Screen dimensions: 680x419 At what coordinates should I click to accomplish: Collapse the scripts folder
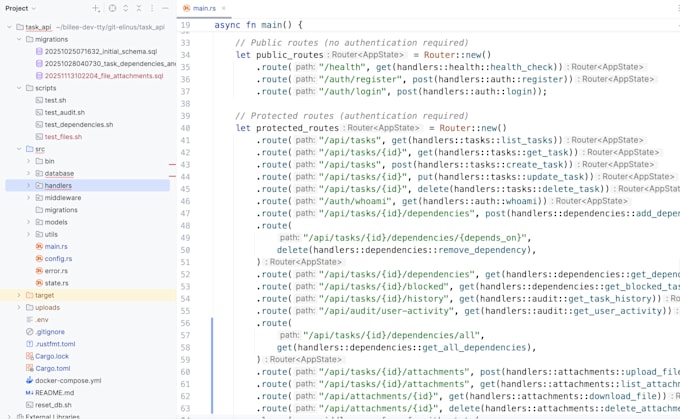click(x=19, y=88)
